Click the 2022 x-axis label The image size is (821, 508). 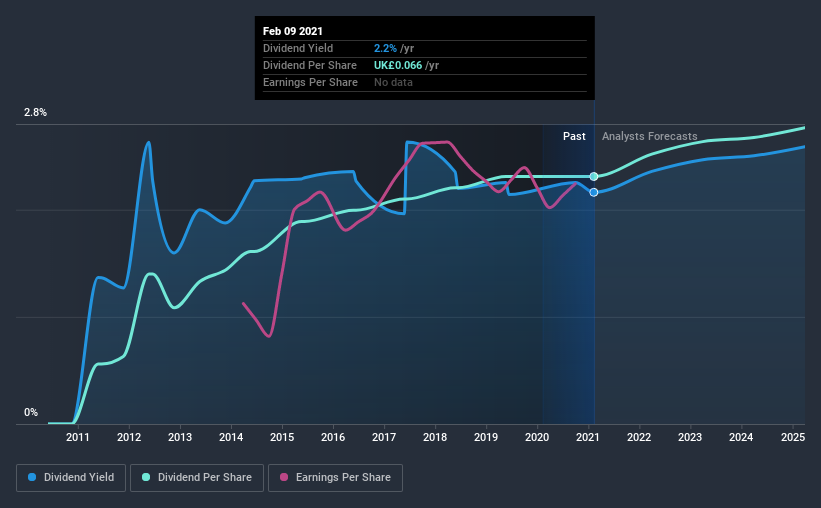point(639,437)
